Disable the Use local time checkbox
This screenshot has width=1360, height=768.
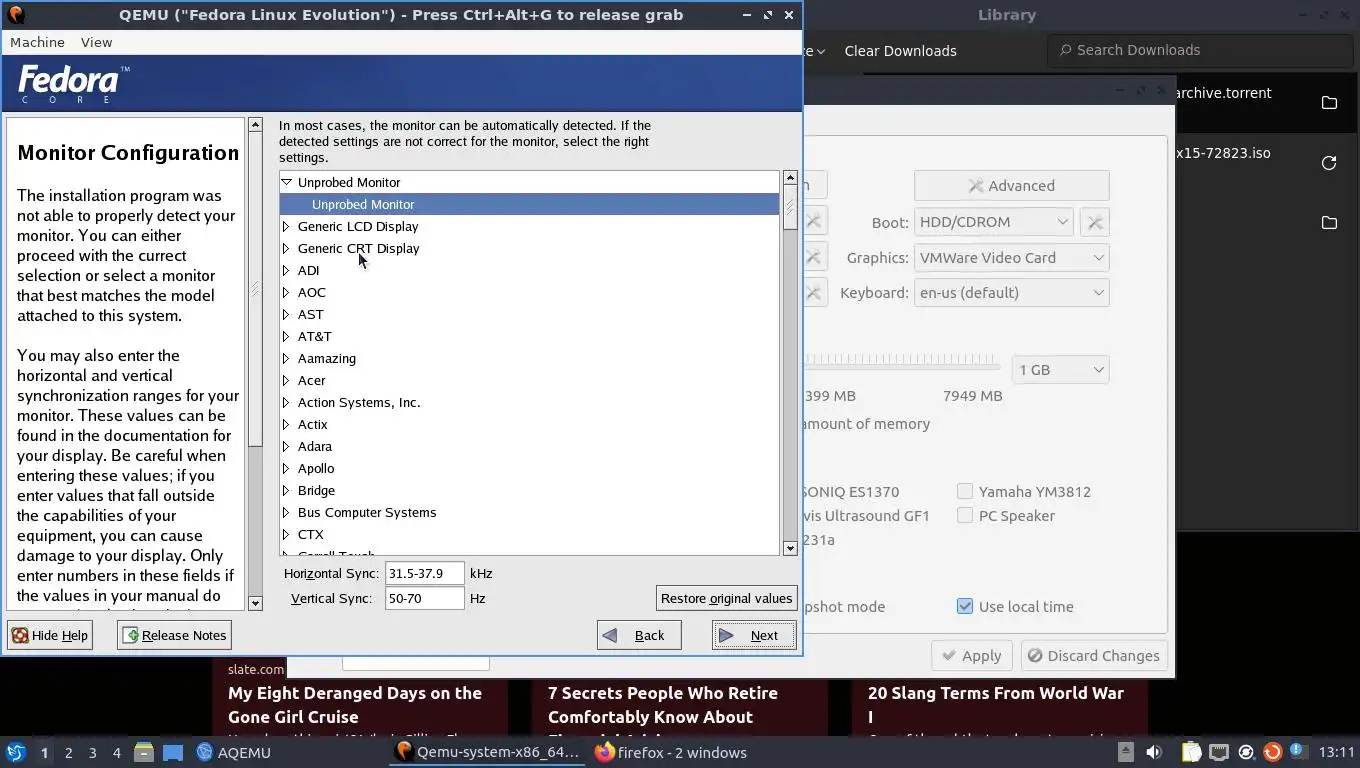965,606
